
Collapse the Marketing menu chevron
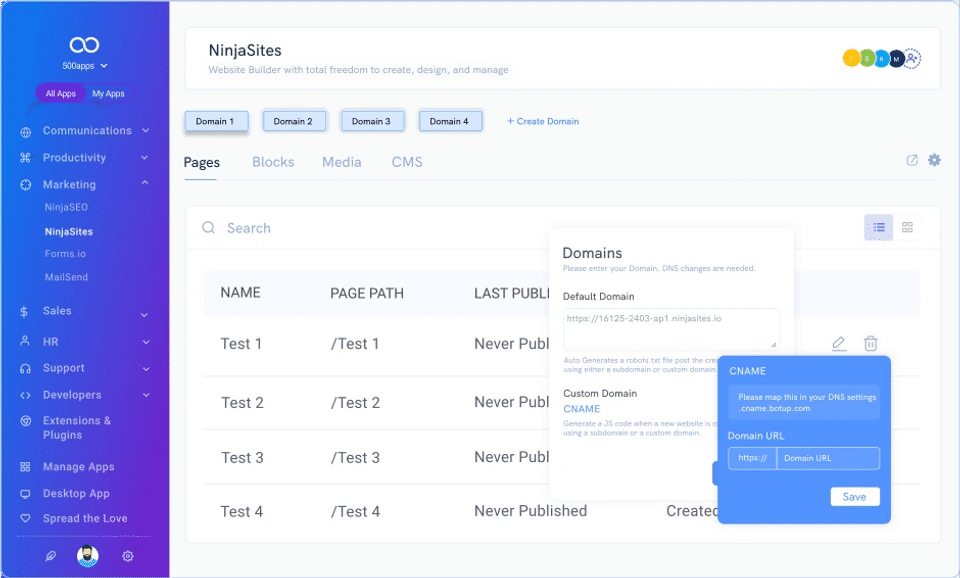point(144,182)
